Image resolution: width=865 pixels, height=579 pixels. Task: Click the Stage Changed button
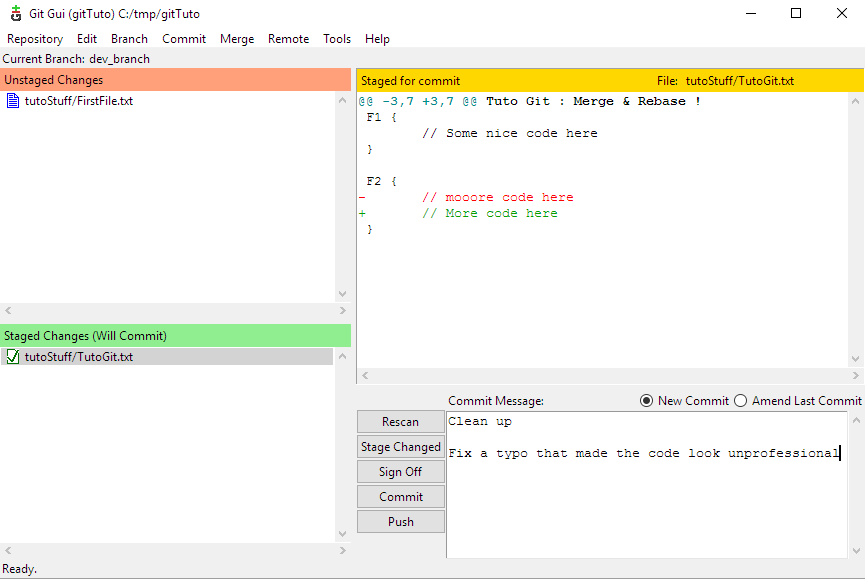(401, 447)
